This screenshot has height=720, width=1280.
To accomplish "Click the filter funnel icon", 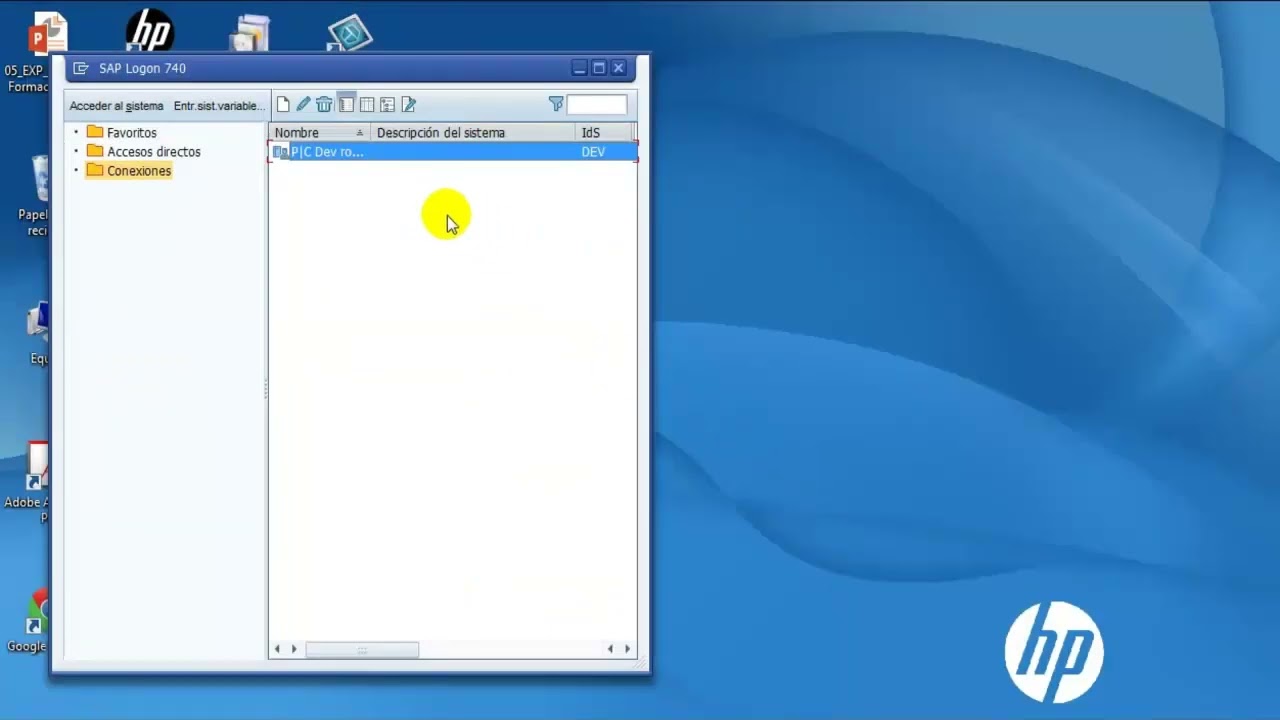I will coord(556,104).
